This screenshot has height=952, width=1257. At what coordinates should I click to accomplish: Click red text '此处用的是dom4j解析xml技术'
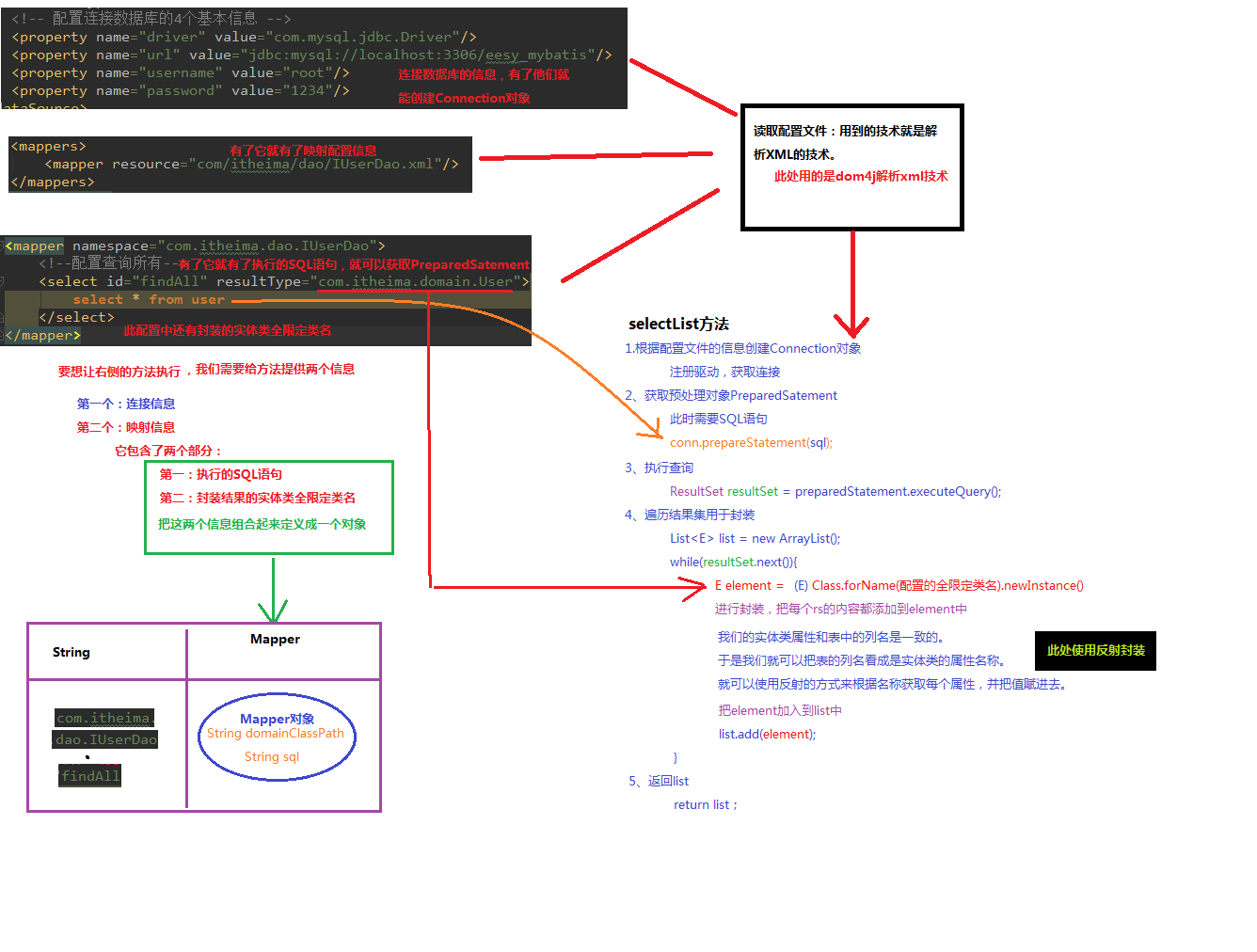(861, 176)
